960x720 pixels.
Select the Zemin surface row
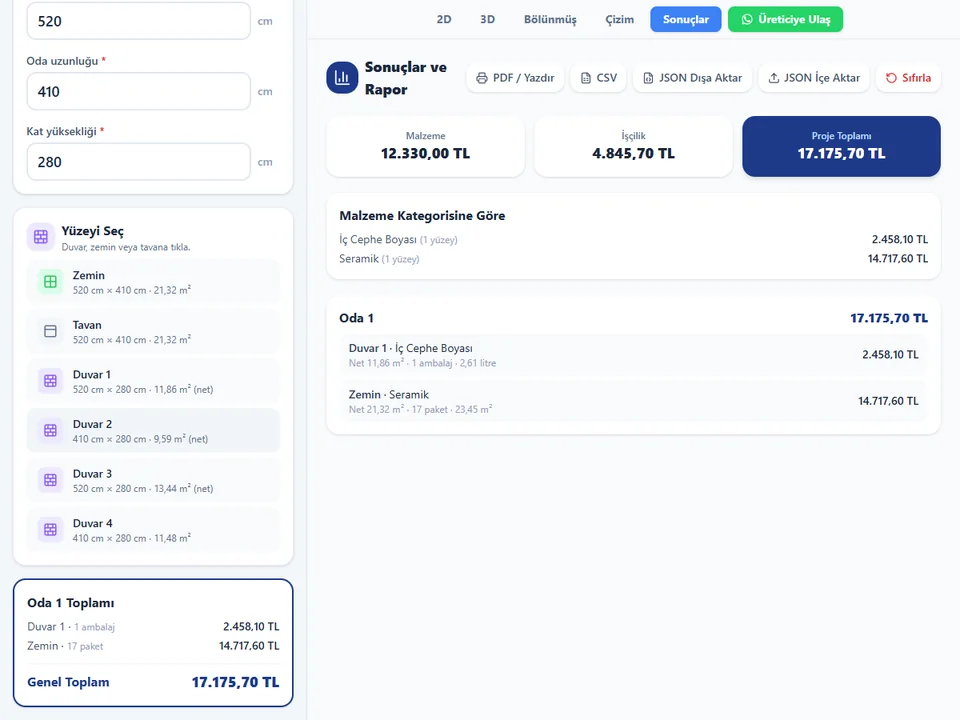(x=153, y=282)
